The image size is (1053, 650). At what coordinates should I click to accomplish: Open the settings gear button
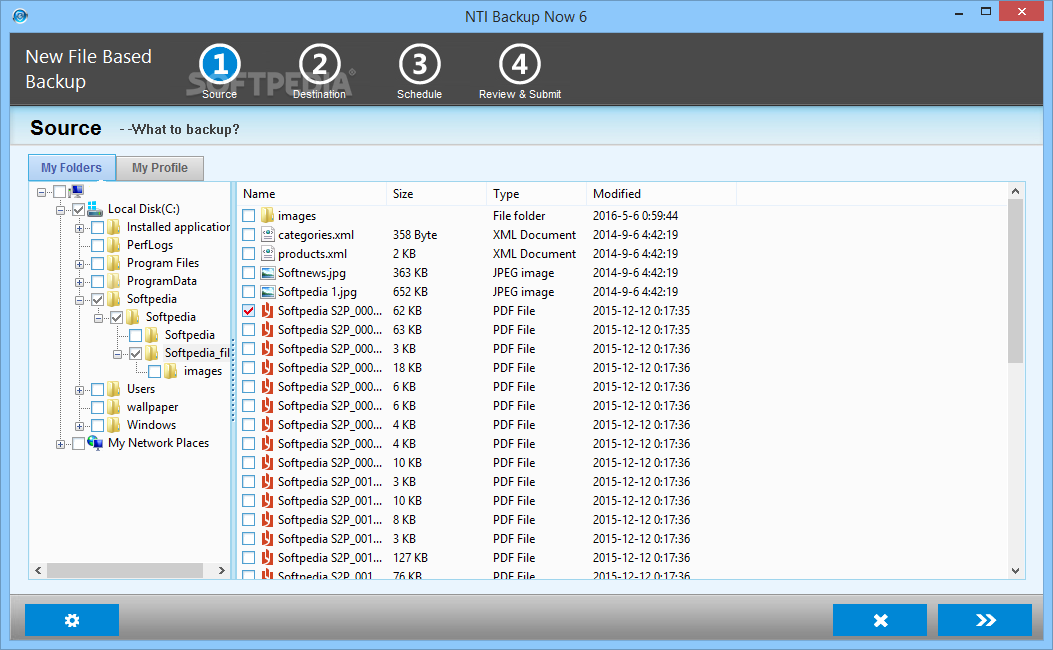(72, 620)
